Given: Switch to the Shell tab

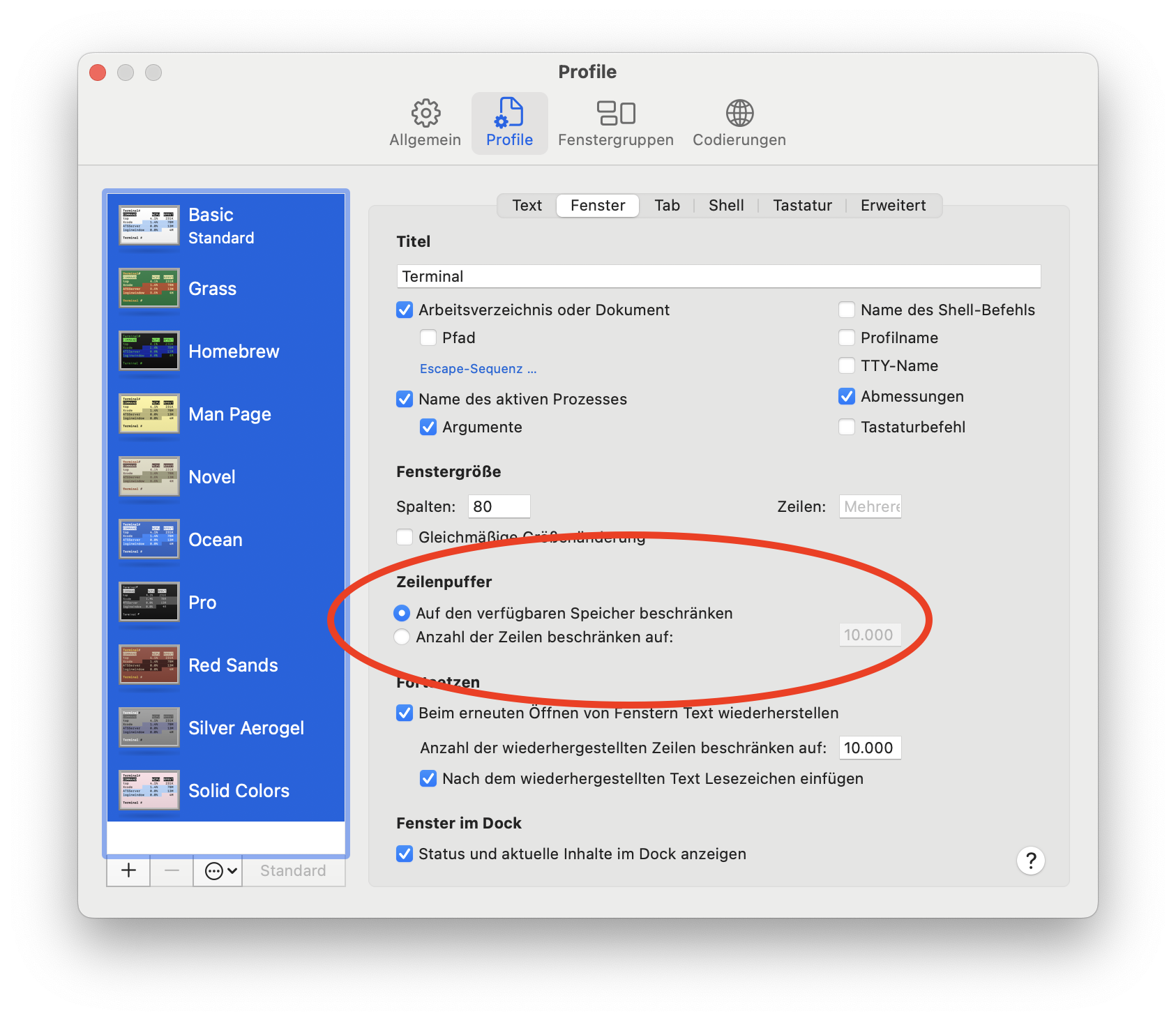Looking at the screenshot, I should (x=726, y=205).
